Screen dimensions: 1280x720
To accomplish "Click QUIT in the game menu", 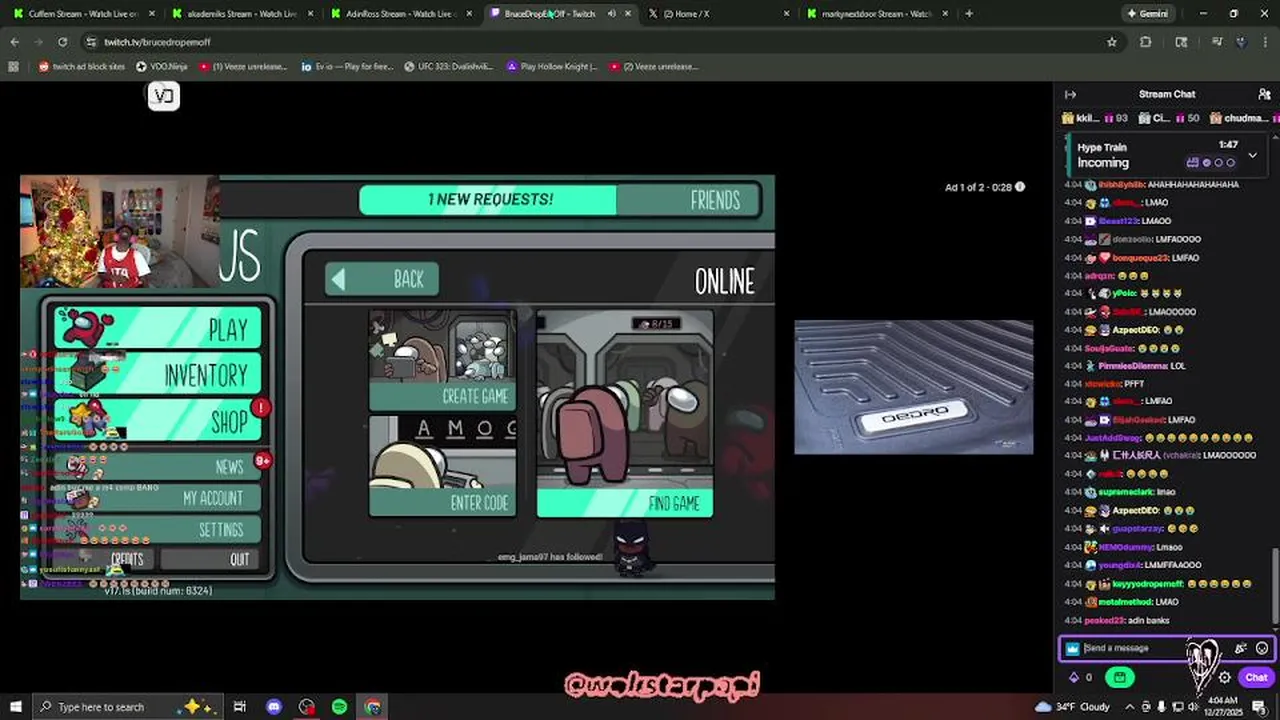I will [212, 559].
